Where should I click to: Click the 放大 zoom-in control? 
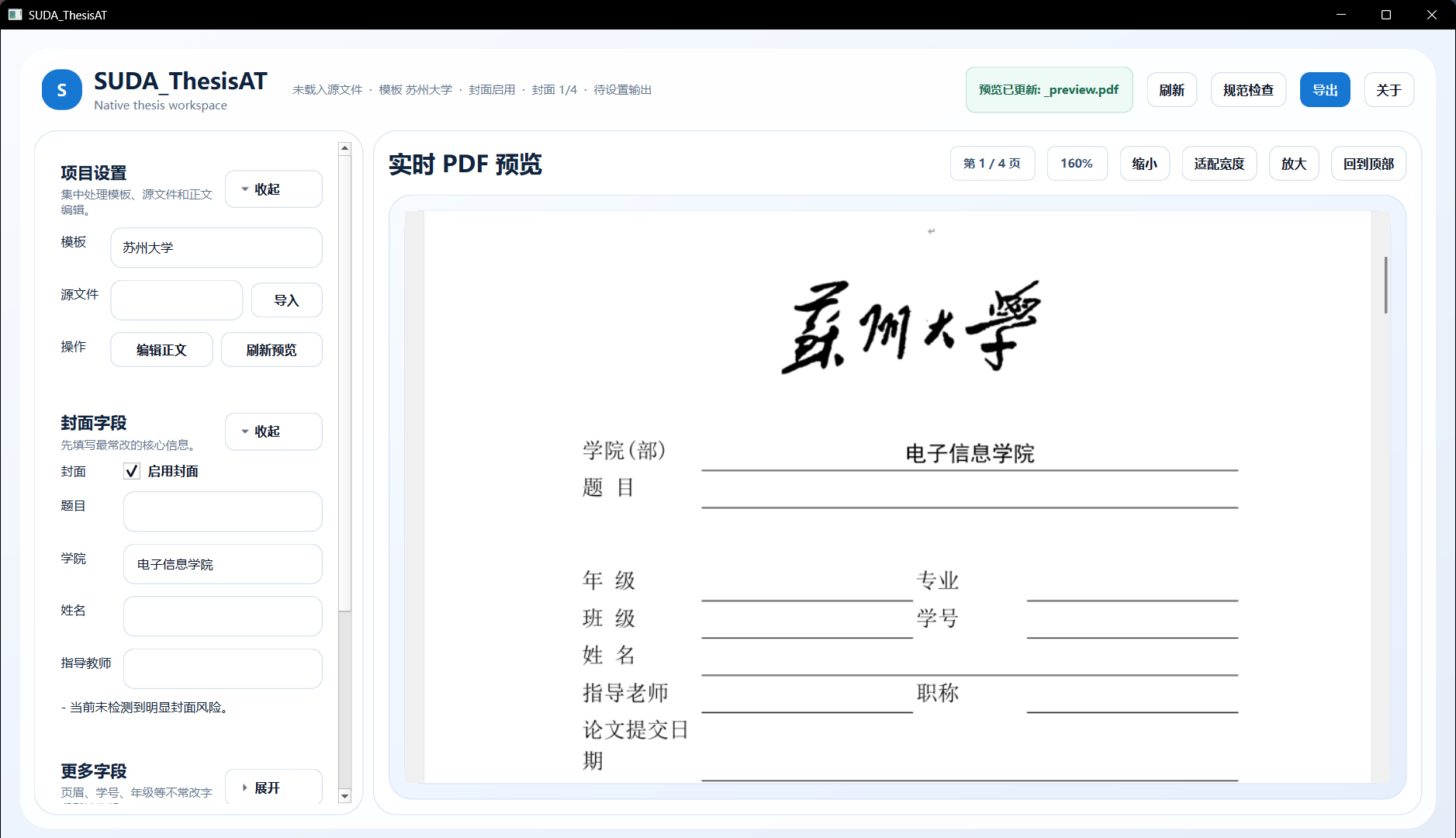(1292, 163)
